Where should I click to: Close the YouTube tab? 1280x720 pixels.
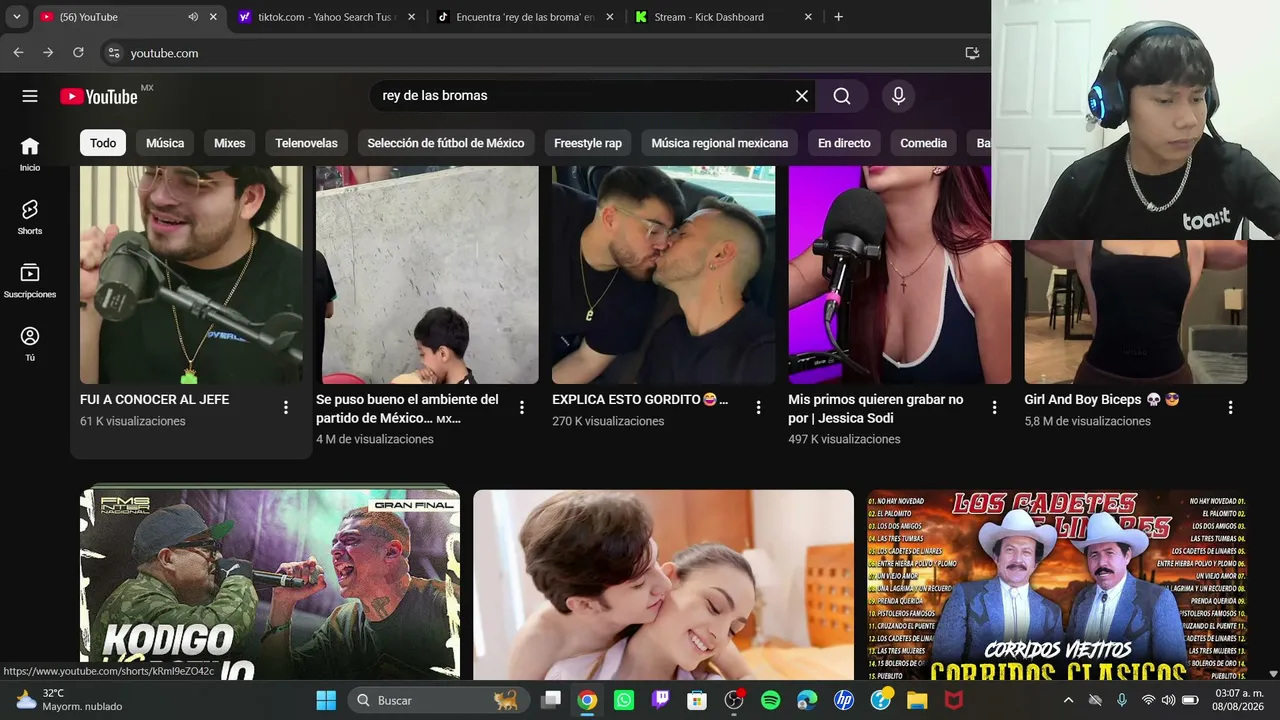pos(213,17)
